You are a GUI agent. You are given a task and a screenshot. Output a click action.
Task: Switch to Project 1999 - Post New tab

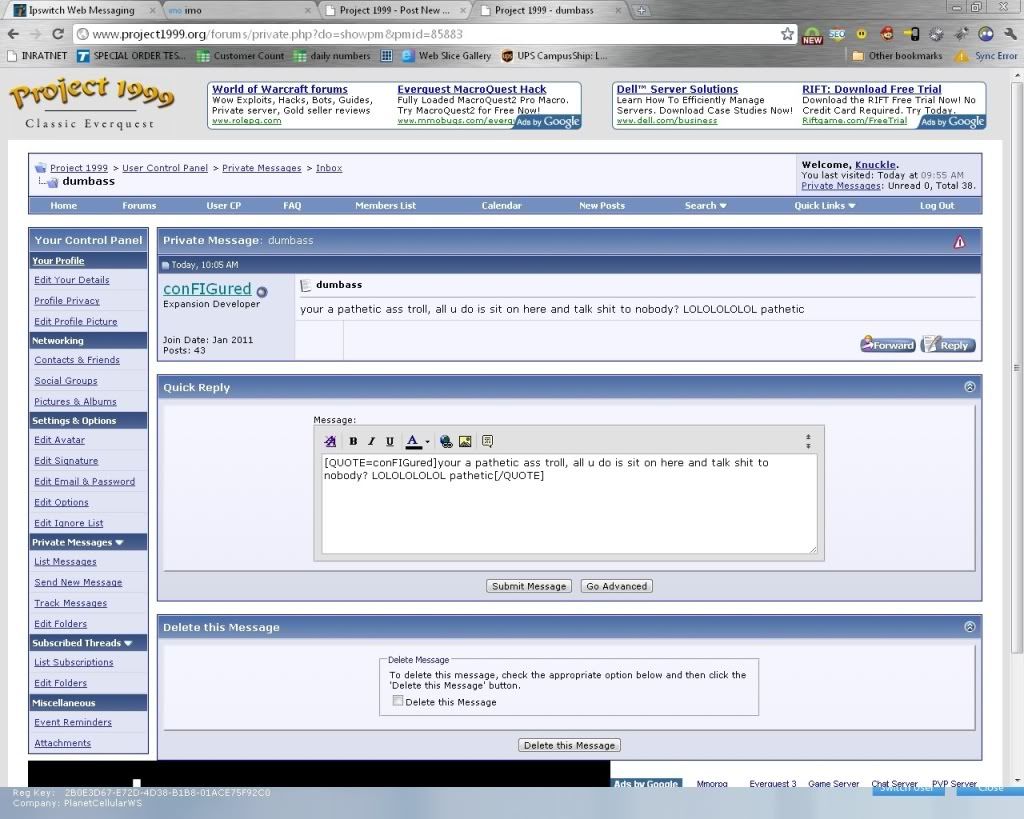(x=394, y=10)
